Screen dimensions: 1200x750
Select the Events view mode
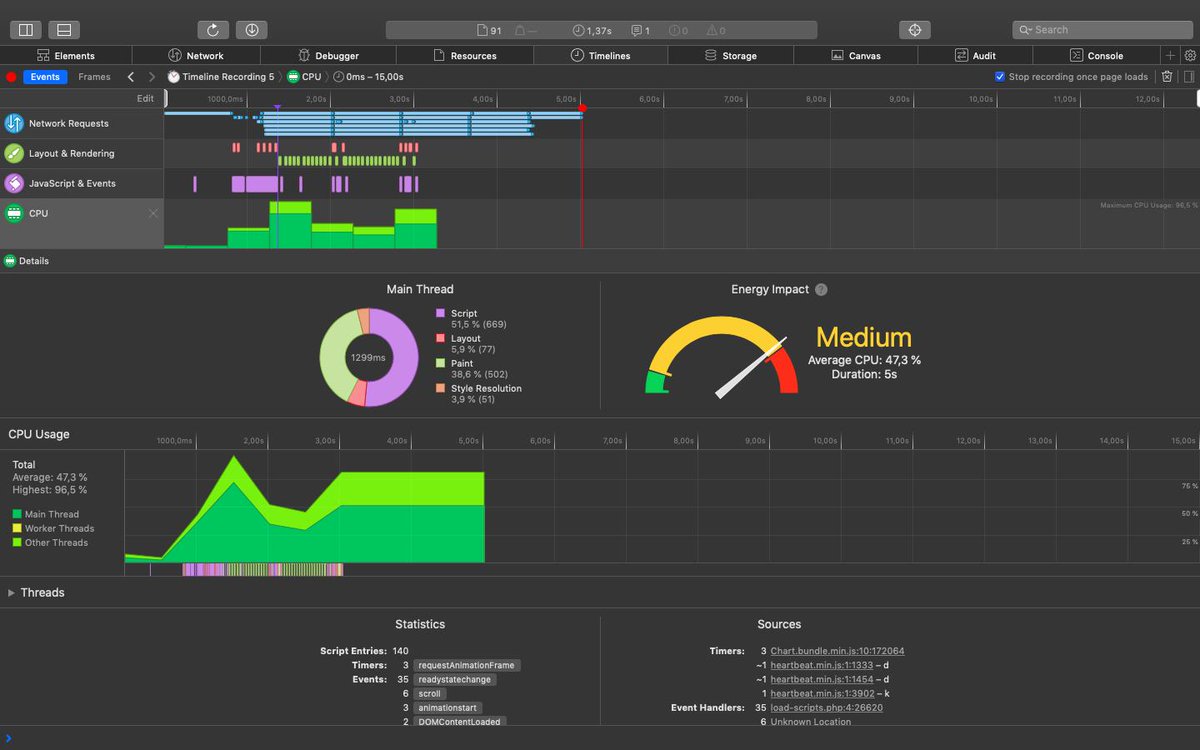click(x=44, y=77)
